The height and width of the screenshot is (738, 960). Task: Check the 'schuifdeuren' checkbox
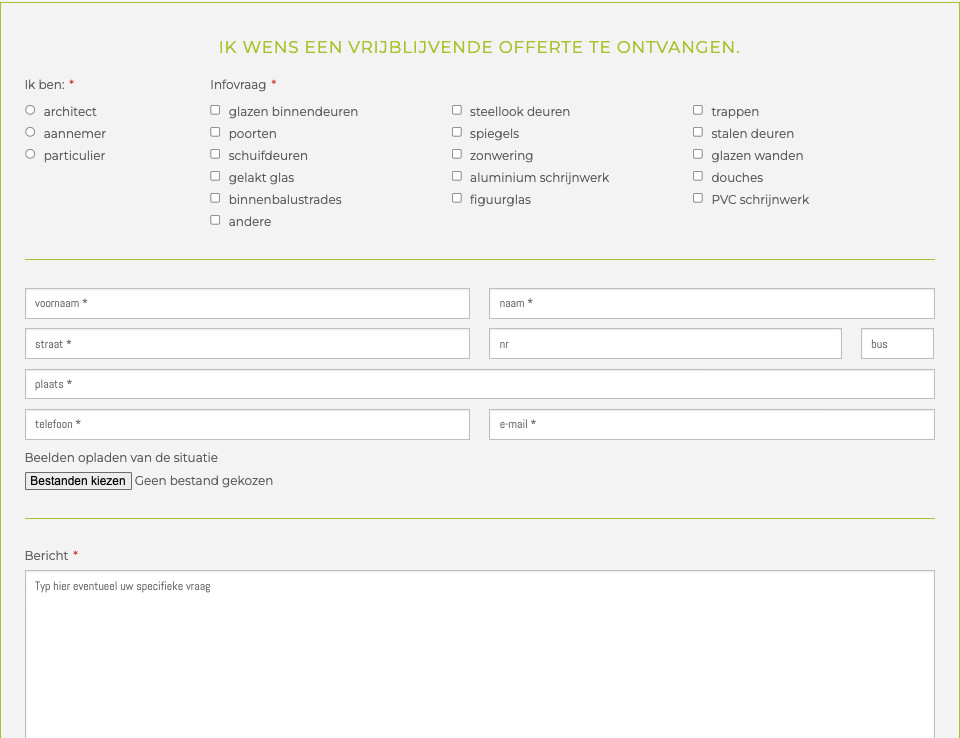click(x=215, y=153)
